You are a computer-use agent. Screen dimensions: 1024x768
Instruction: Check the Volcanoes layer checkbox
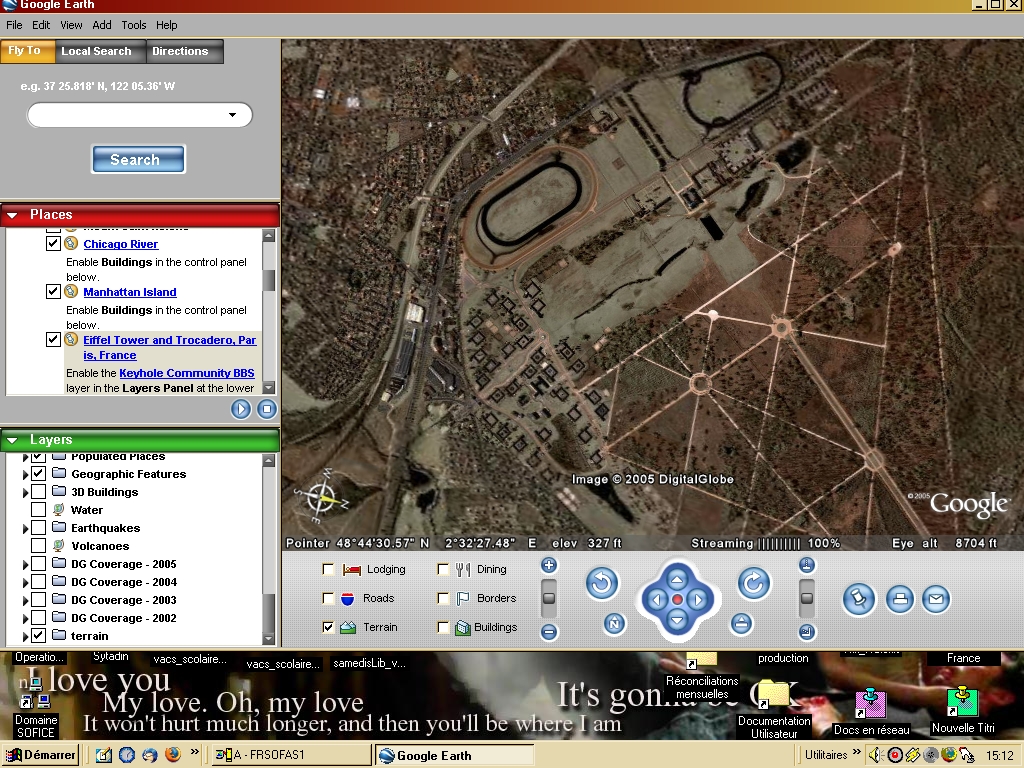(x=39, y=545)
